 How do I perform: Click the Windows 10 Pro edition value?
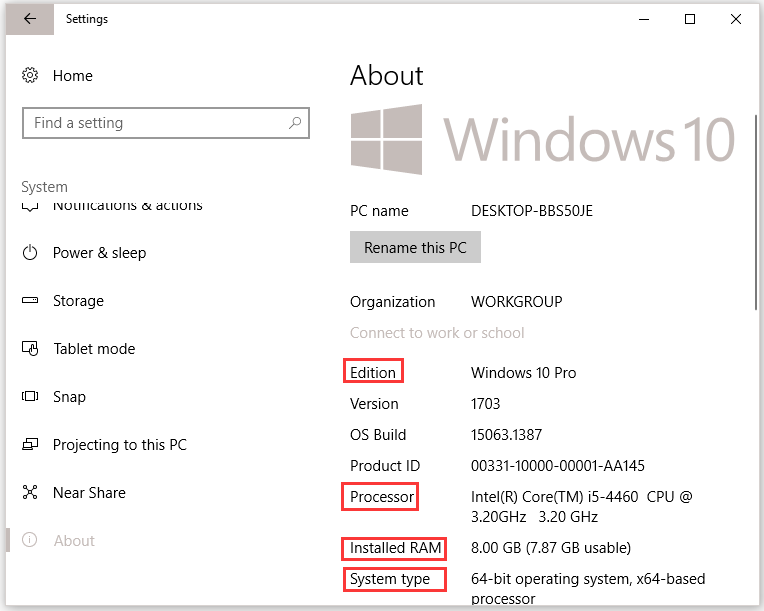523,373
